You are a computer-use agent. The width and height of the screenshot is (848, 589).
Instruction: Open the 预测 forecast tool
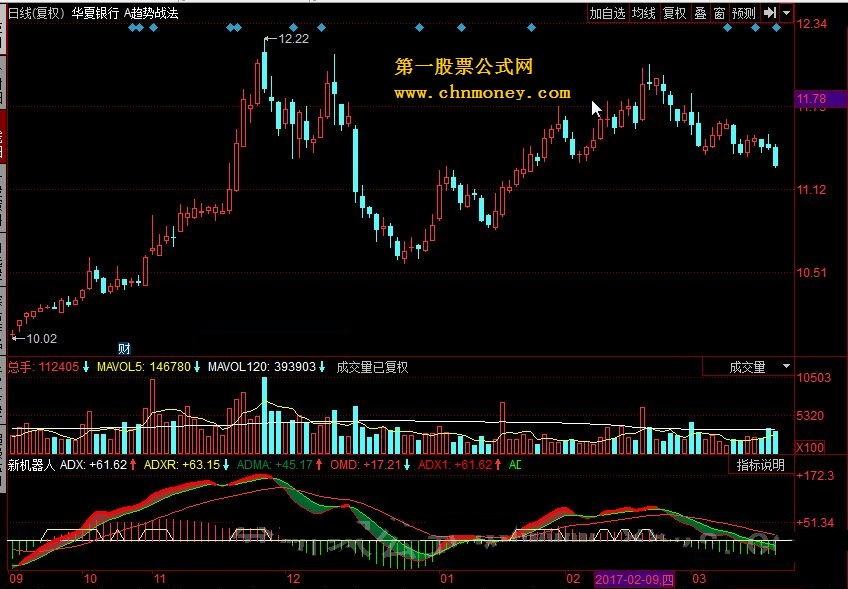(x=743, y=14)
